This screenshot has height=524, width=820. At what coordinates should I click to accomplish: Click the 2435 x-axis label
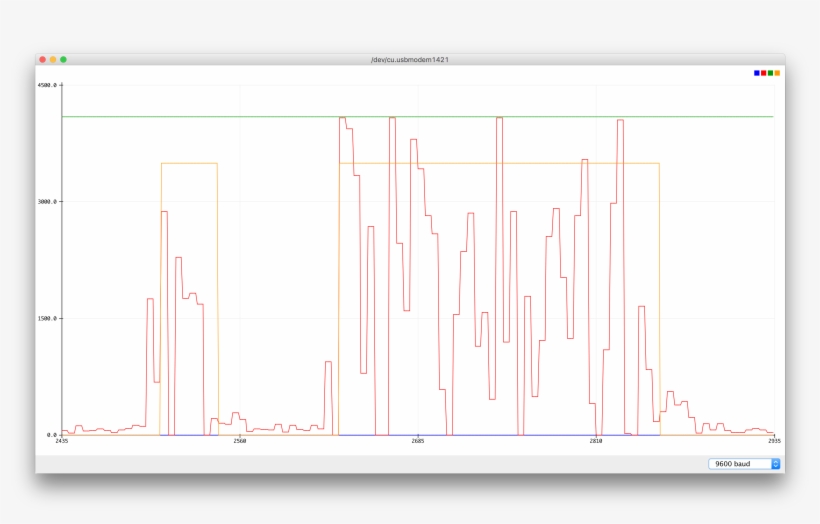[x=62, y=441]
